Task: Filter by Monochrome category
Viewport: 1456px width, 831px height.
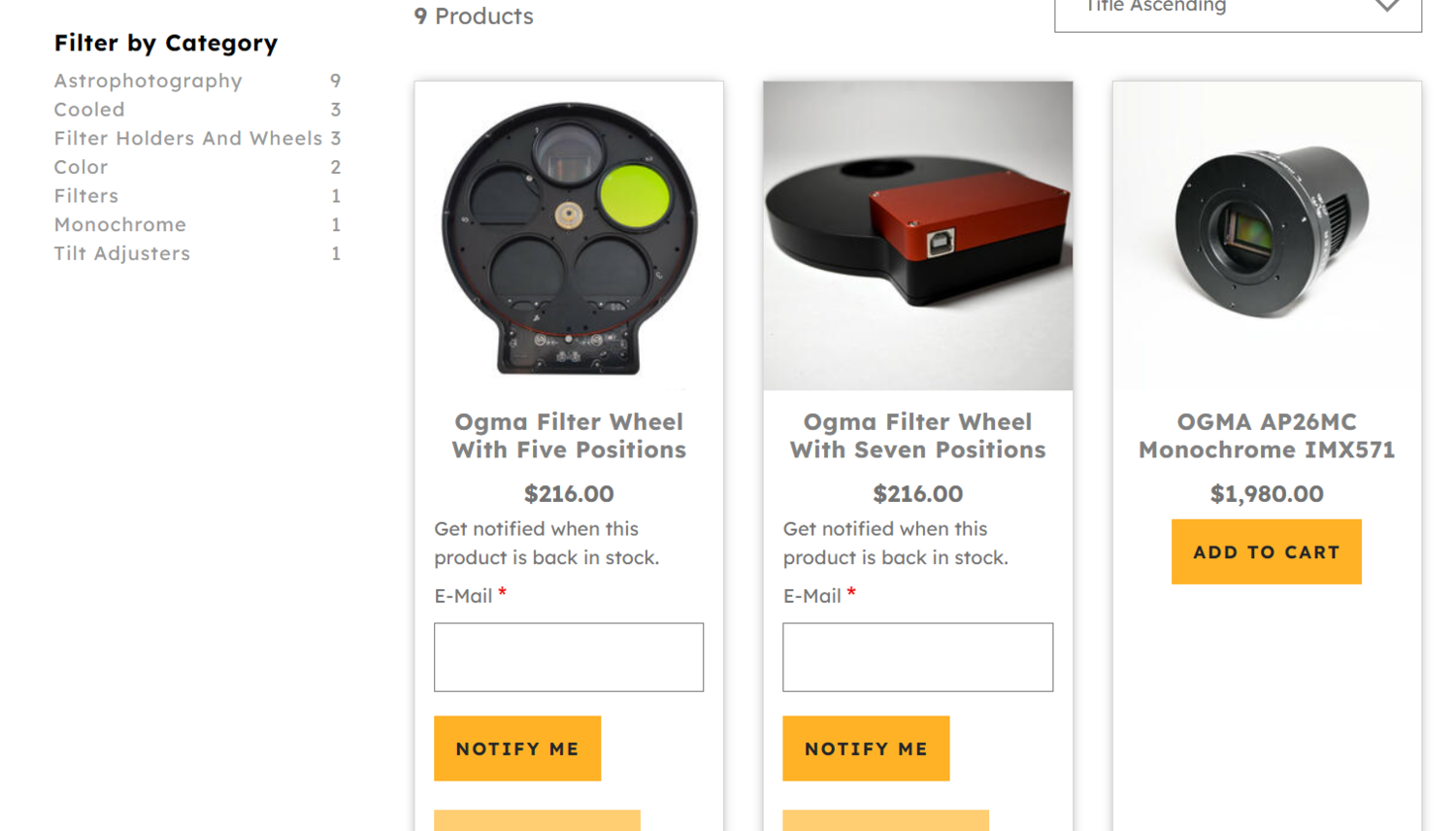Action: click(x=120, y=224)
